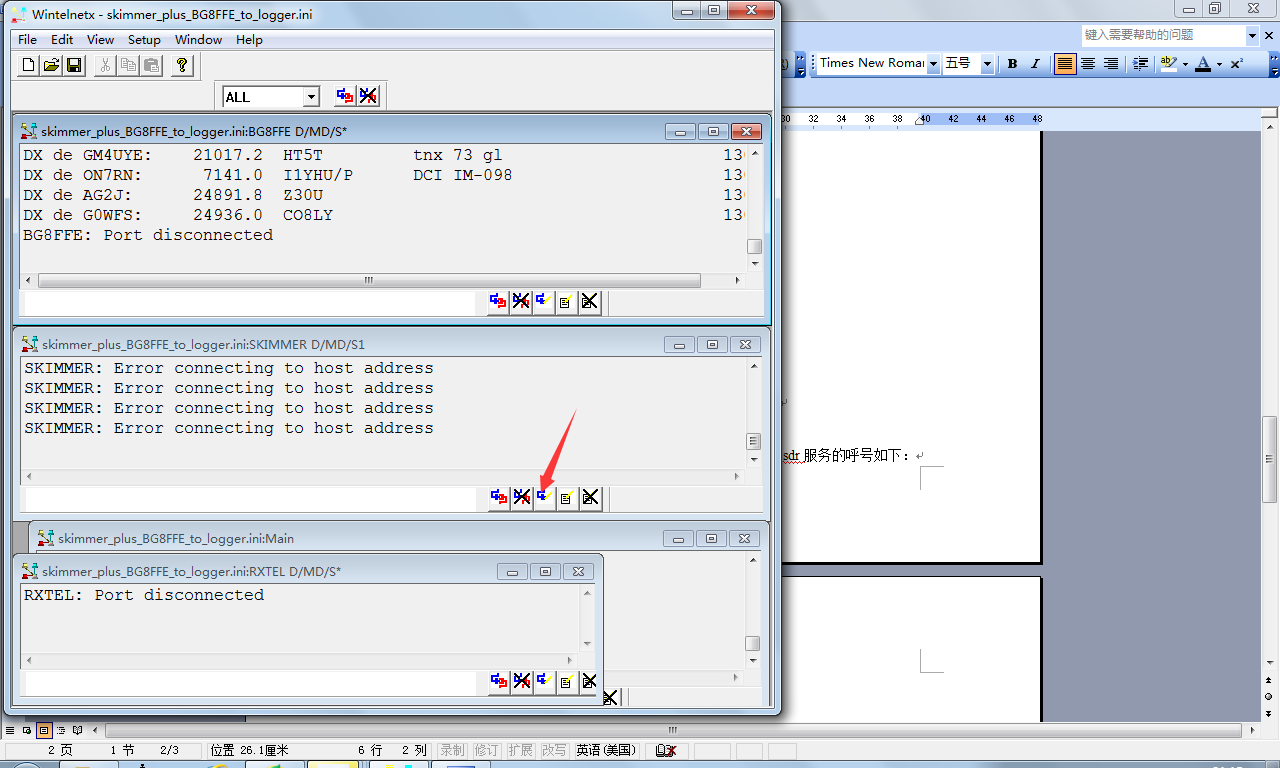Open the Setup menu in Wintelnetx
This screenshot has height=768, width=1280.
[144, 40]
